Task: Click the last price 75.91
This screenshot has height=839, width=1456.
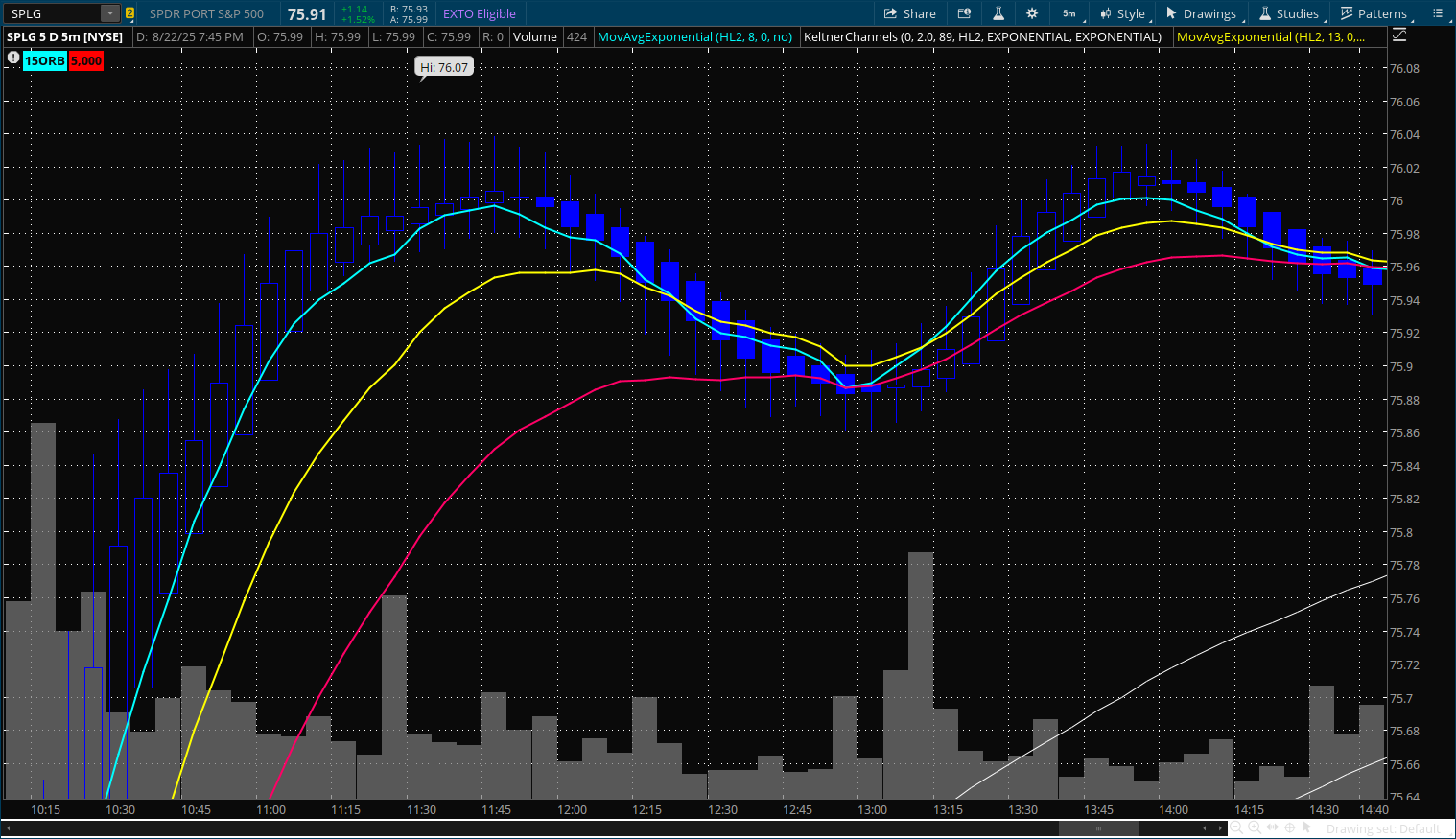Action: [x=307, y=14]
